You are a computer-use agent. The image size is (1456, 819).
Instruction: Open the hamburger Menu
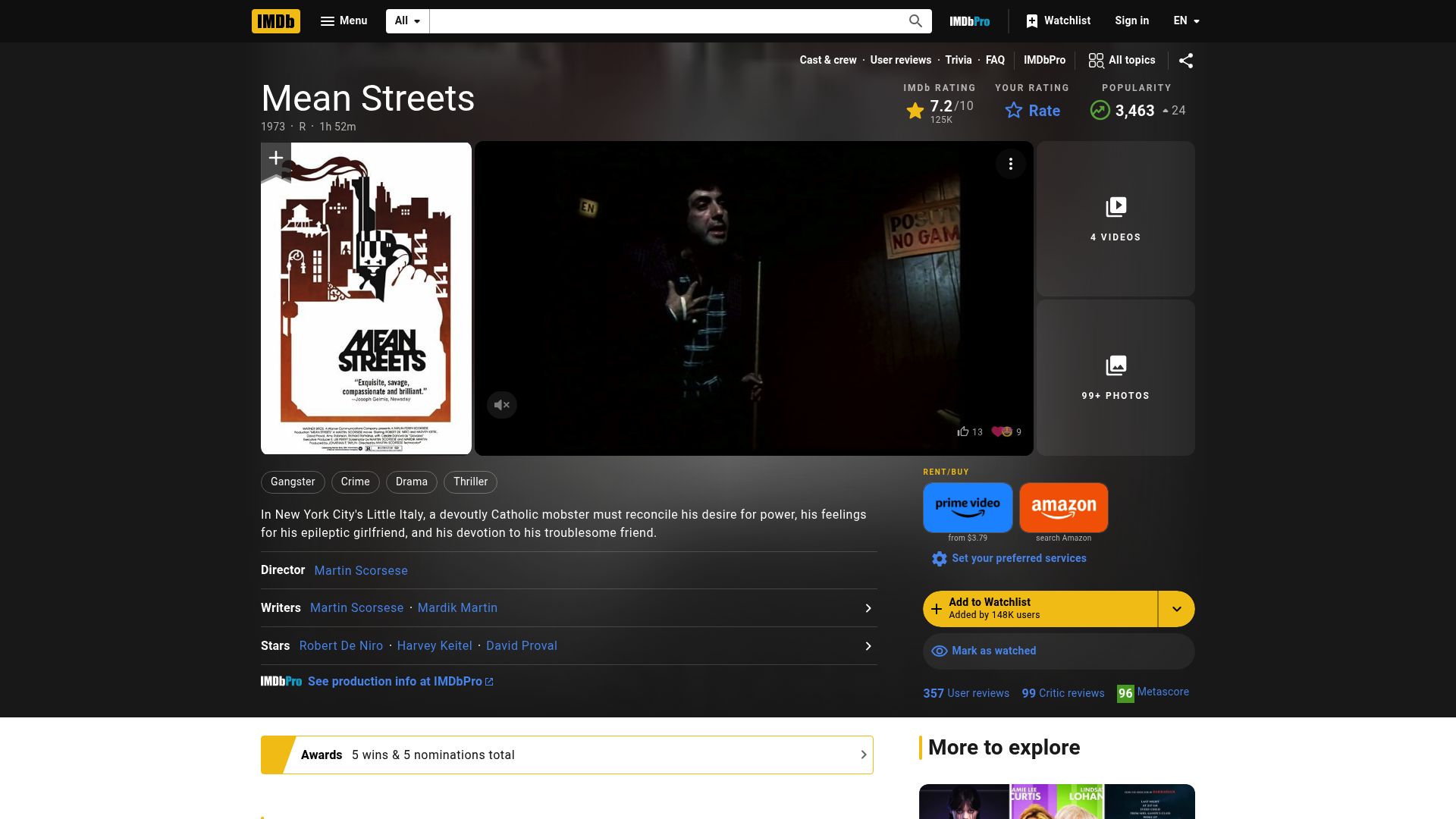point(344,21)
